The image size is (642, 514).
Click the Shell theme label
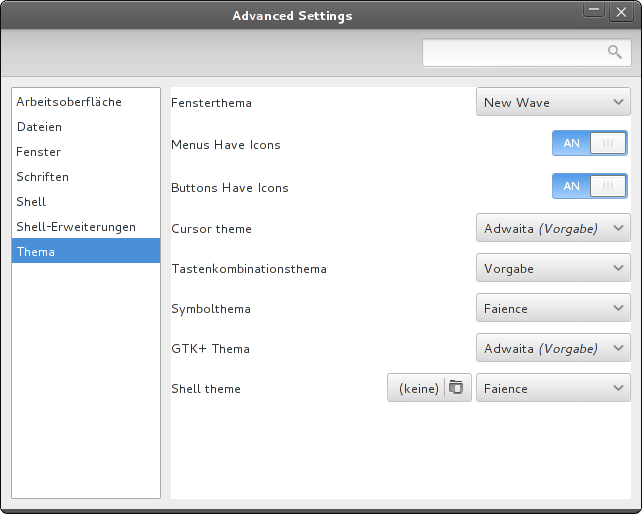pos(206,389)
